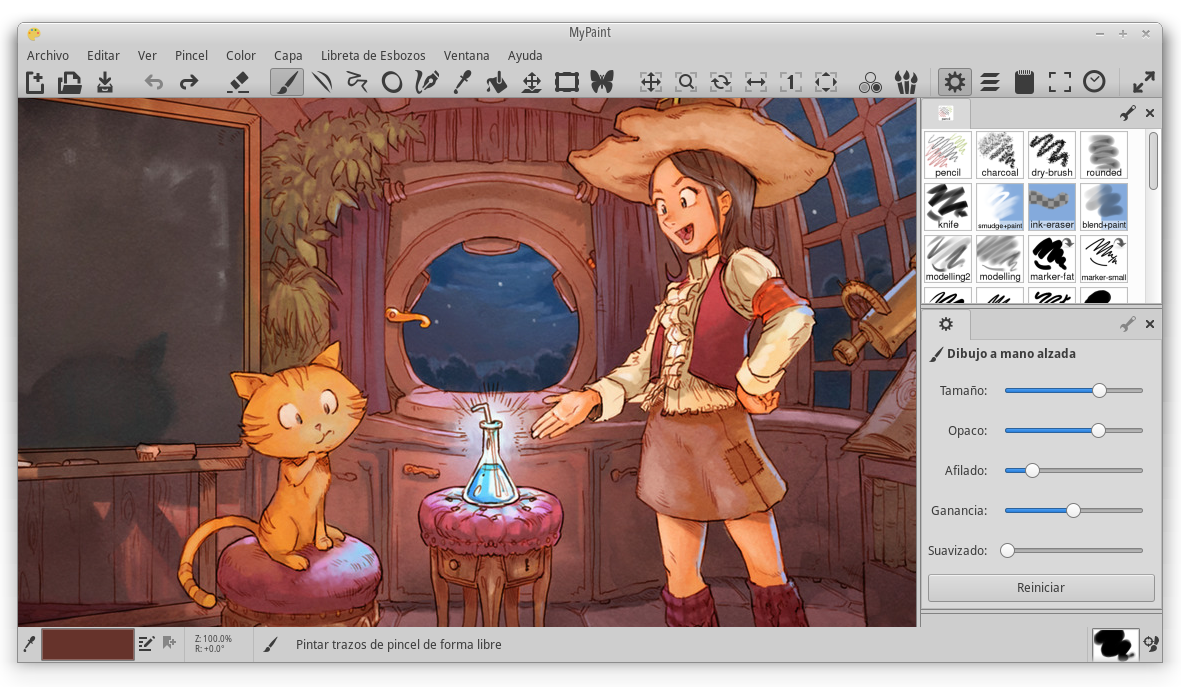
Task: Choose the ink-eraser brush preset
Action: coord(1051,207)
